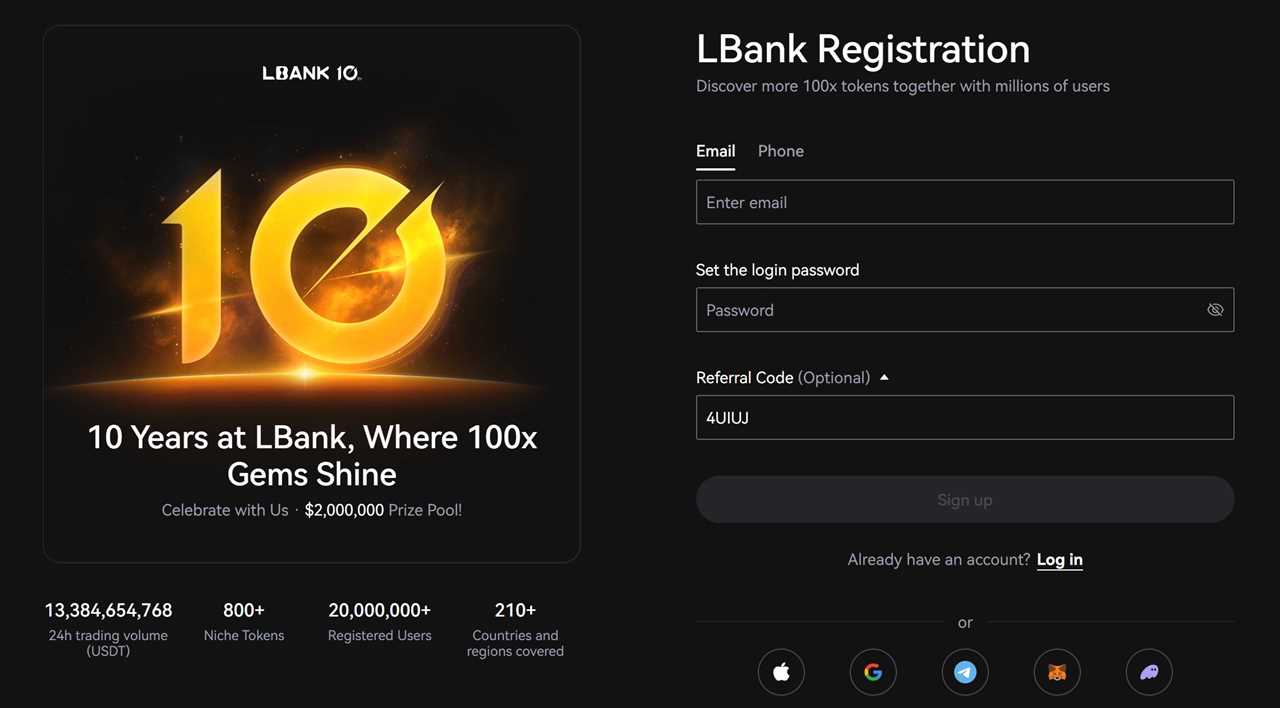Click the LBank Registration heading
Viewport: 1280px width, 708px height.
863,48
